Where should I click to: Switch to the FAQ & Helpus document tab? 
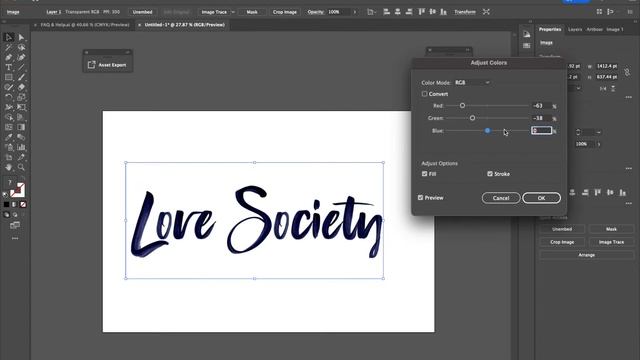tap(85, 25)
